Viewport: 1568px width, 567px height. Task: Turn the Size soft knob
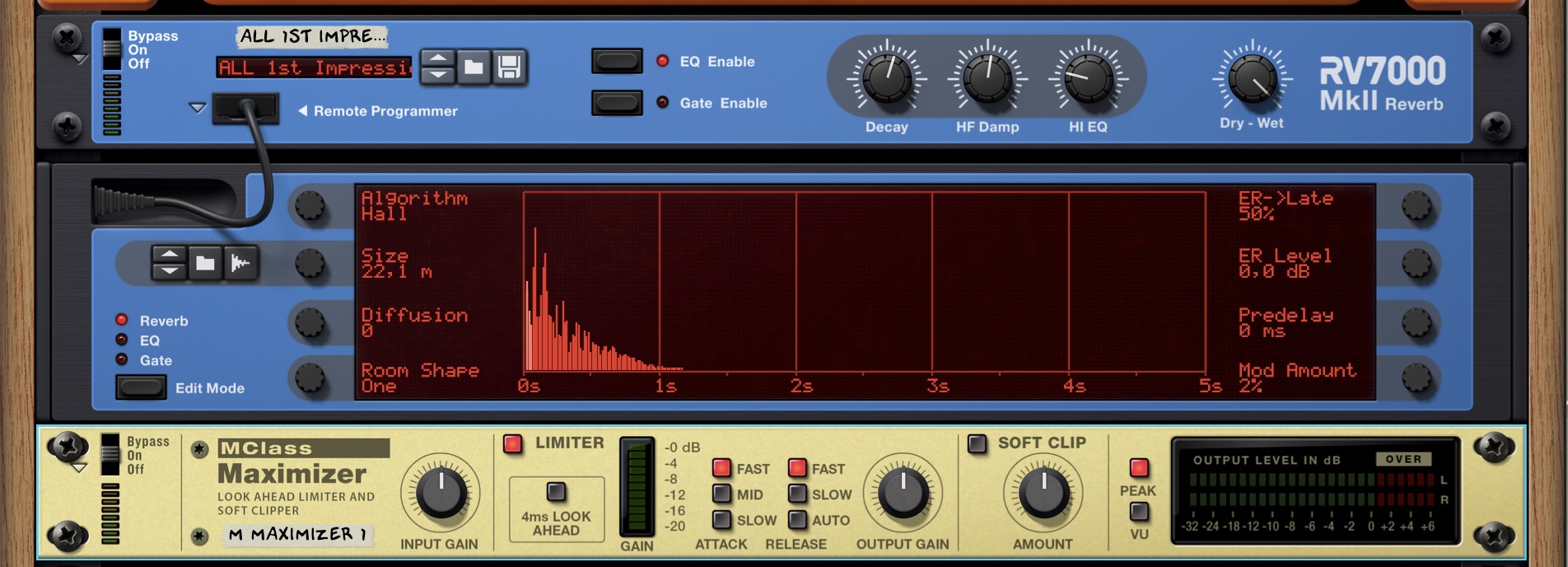(x=310, y=264)
